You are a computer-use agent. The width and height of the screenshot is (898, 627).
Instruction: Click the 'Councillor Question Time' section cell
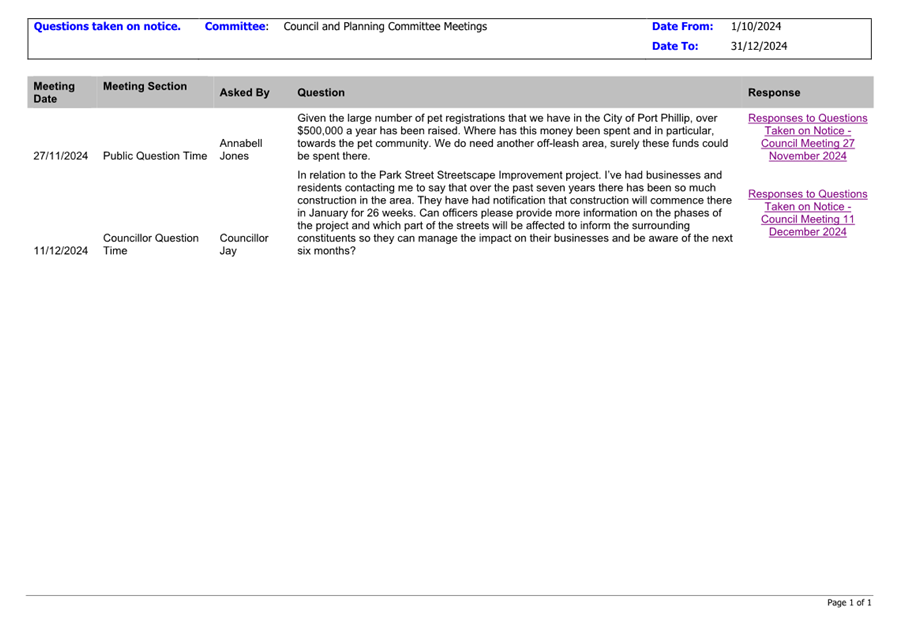pyautogui.click(x=151, y=245)
